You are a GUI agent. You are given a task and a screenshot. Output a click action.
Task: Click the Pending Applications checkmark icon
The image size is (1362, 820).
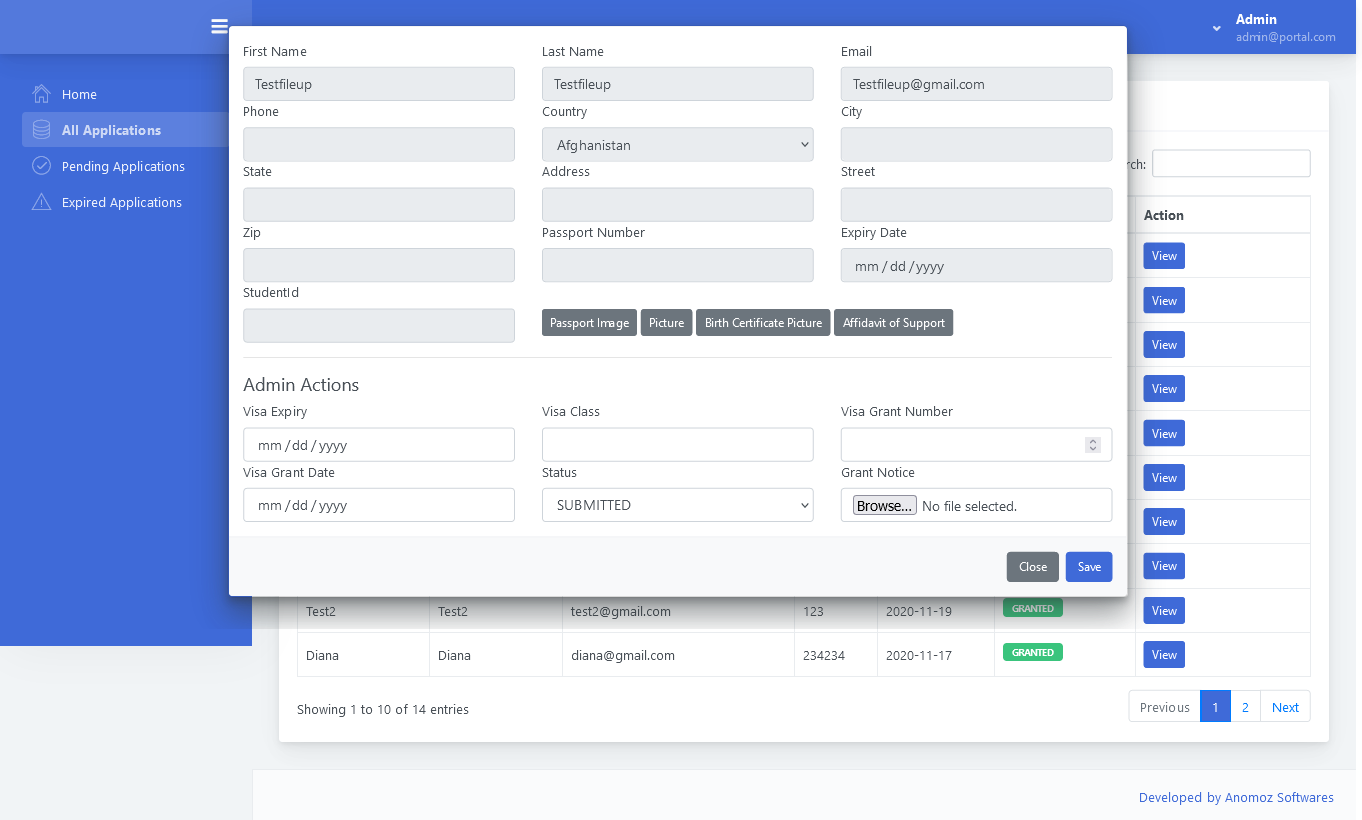(x=41, y=166)
